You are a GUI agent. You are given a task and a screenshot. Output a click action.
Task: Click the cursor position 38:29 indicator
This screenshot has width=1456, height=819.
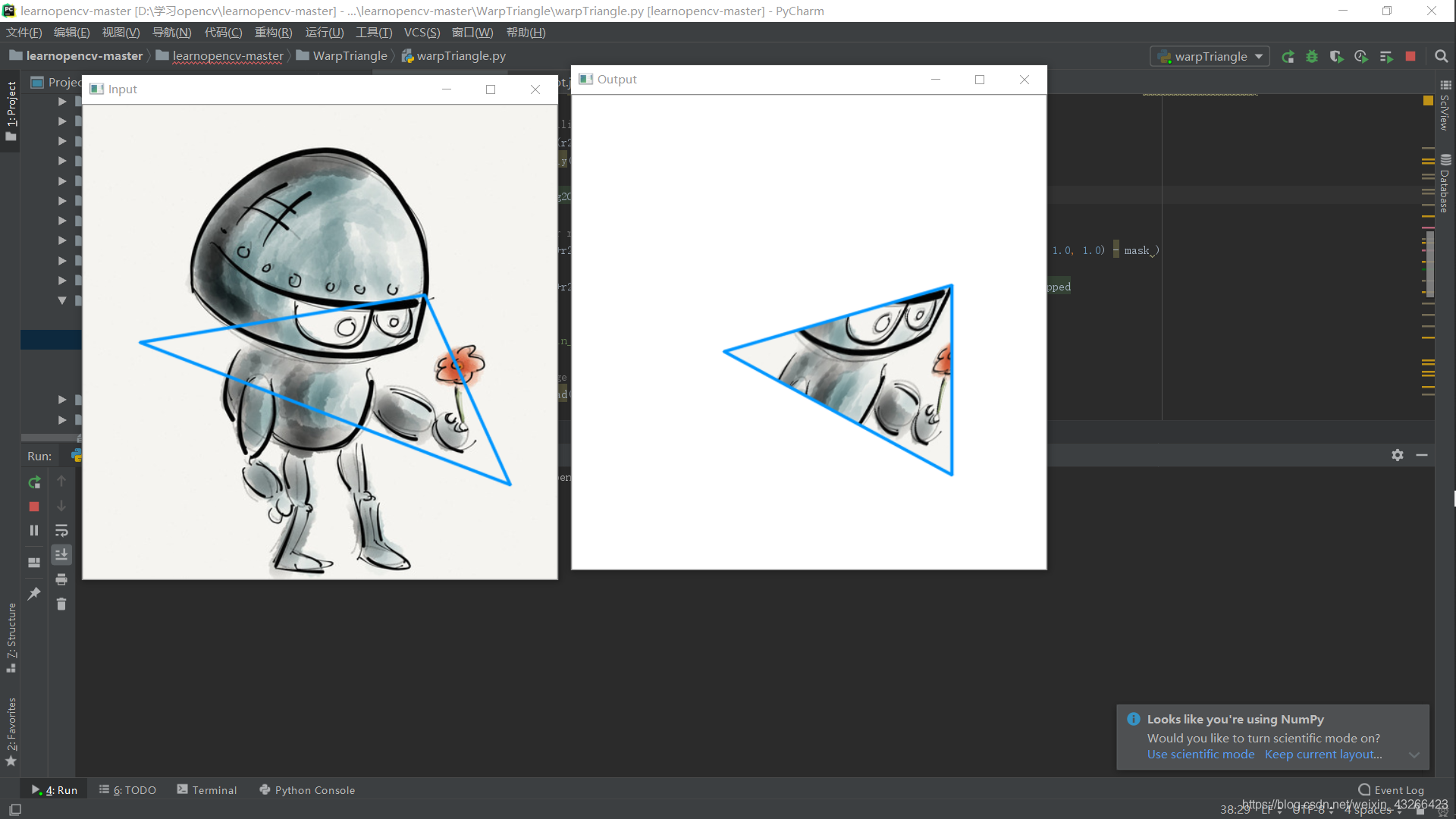pos(1235,810)
